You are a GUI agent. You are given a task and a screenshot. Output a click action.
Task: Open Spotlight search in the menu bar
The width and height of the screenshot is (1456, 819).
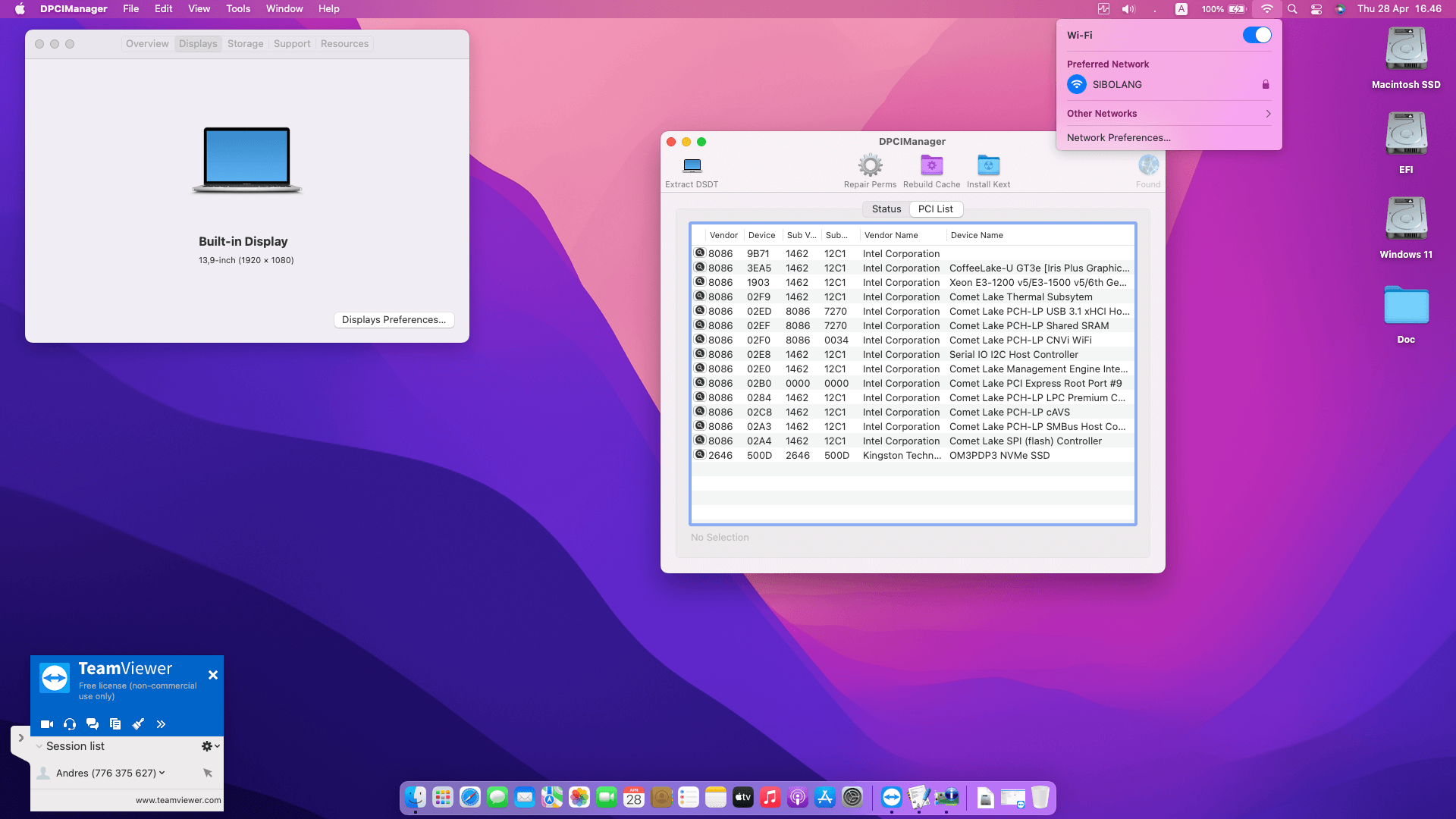pyautogui.click(x=1292, y=9)
